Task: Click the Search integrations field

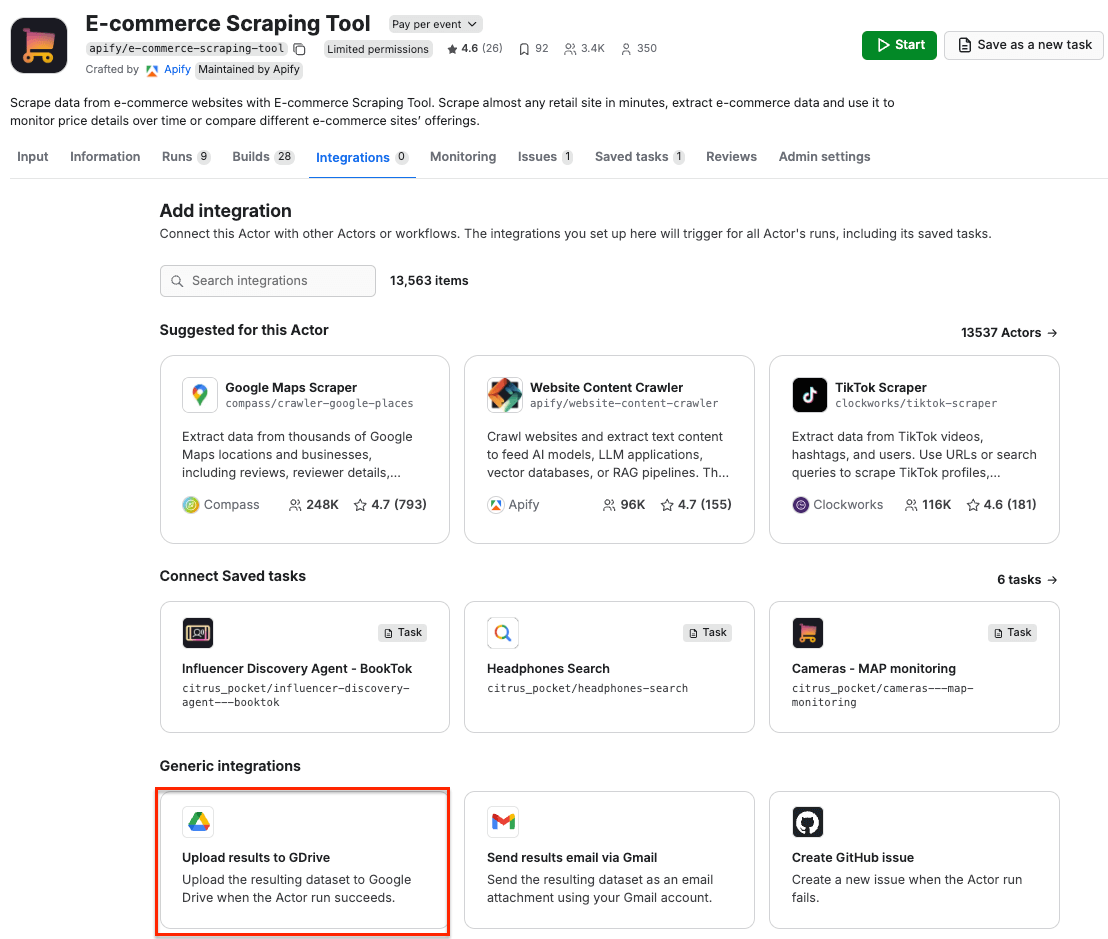Action: pos(267,281)
